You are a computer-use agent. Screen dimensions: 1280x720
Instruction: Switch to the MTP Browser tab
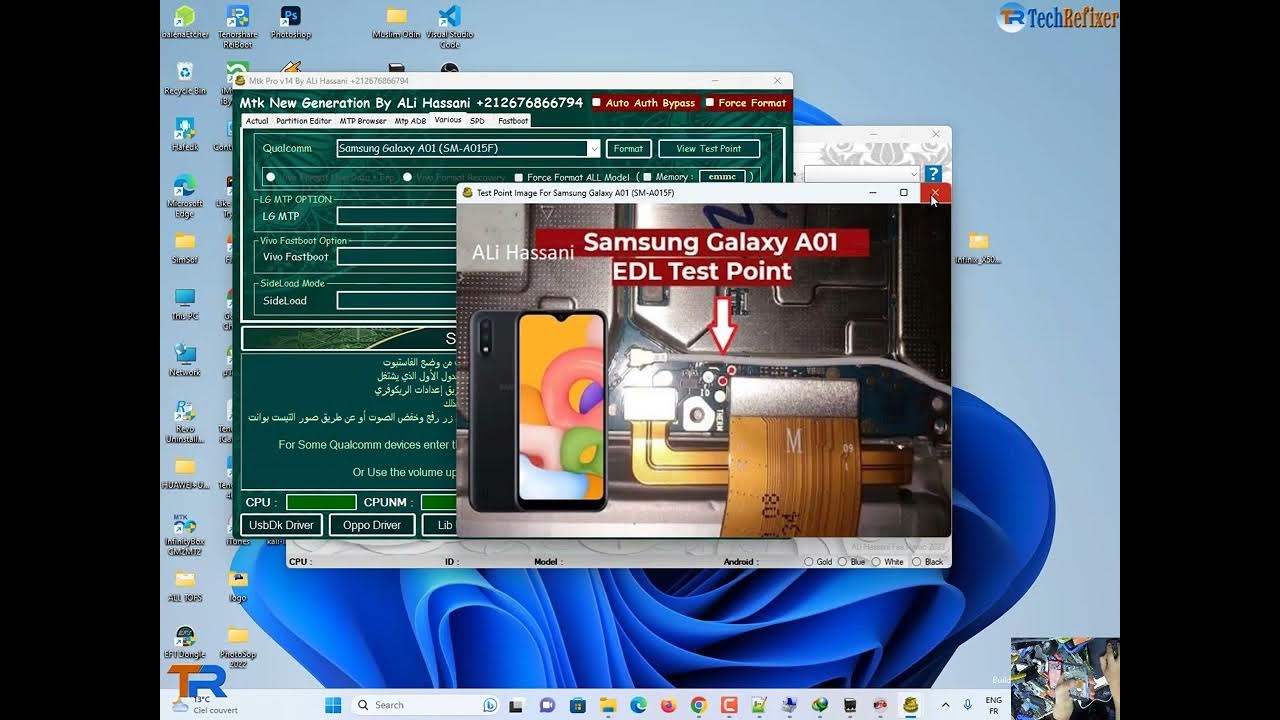coord(363,121)
